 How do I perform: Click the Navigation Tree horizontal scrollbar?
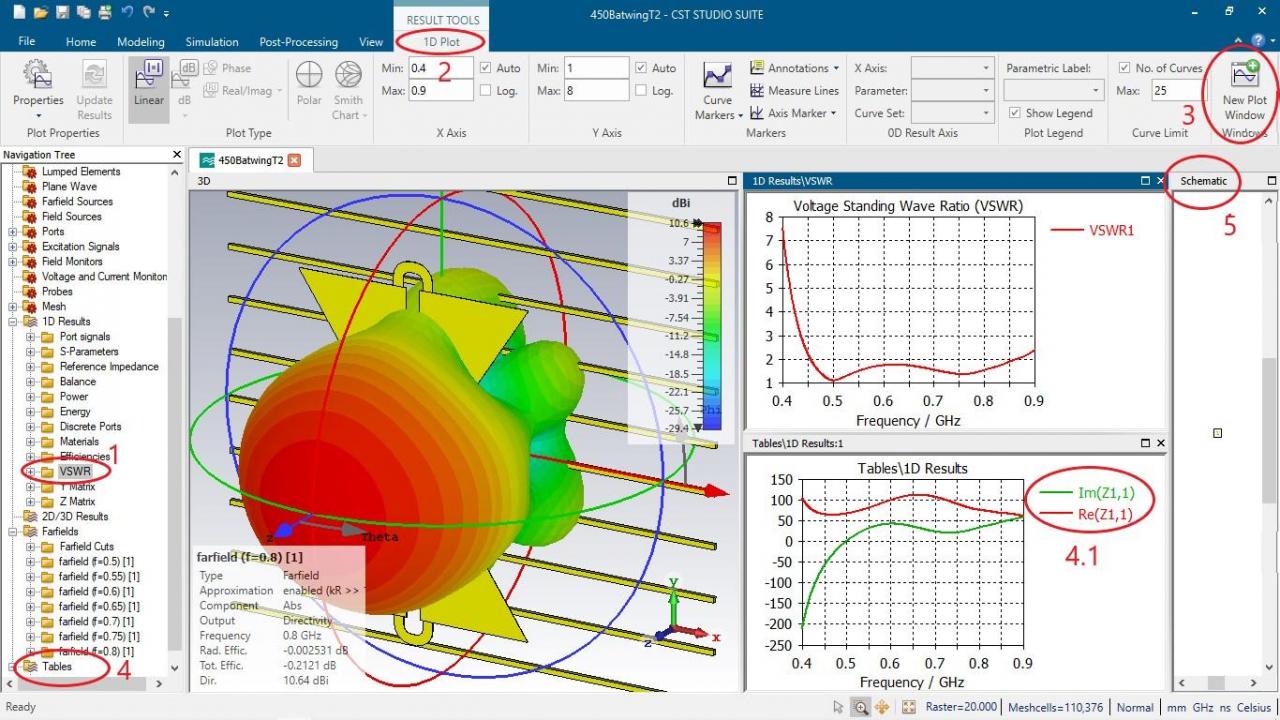85,683
